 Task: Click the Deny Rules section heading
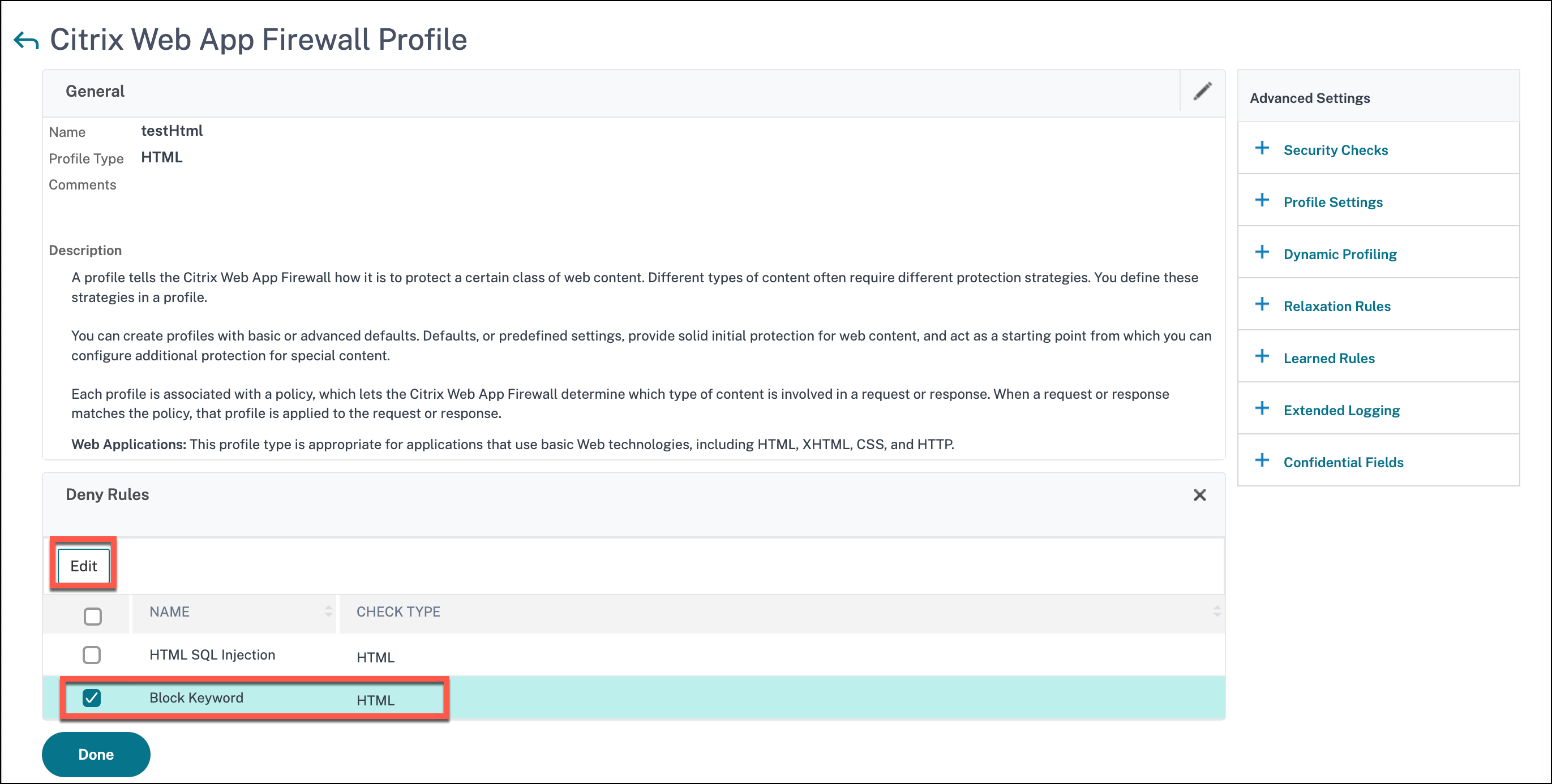pos(107,494)
